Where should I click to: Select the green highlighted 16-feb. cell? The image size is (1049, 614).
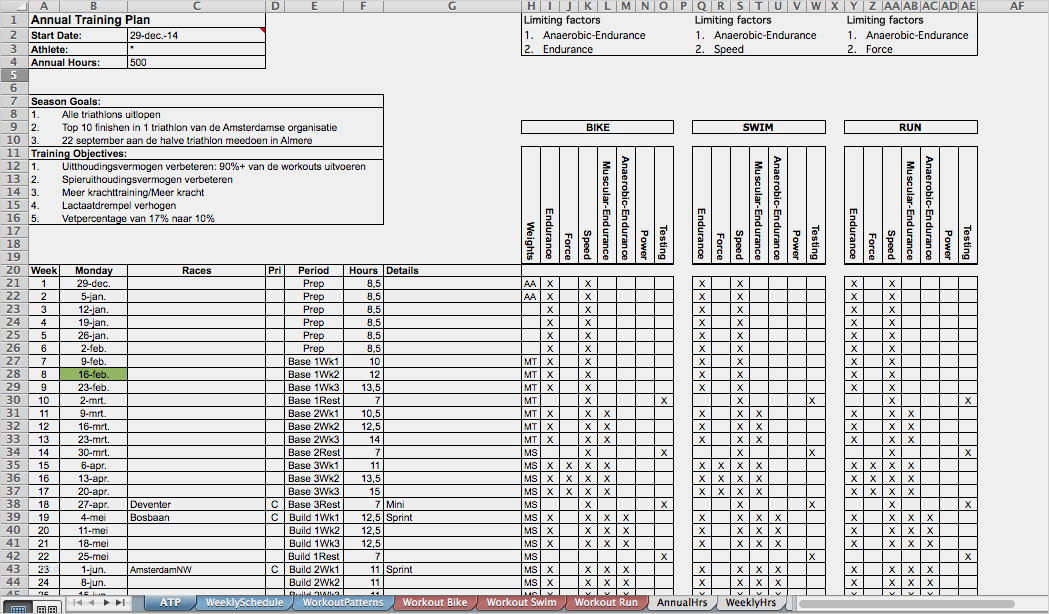coord(94,375)
